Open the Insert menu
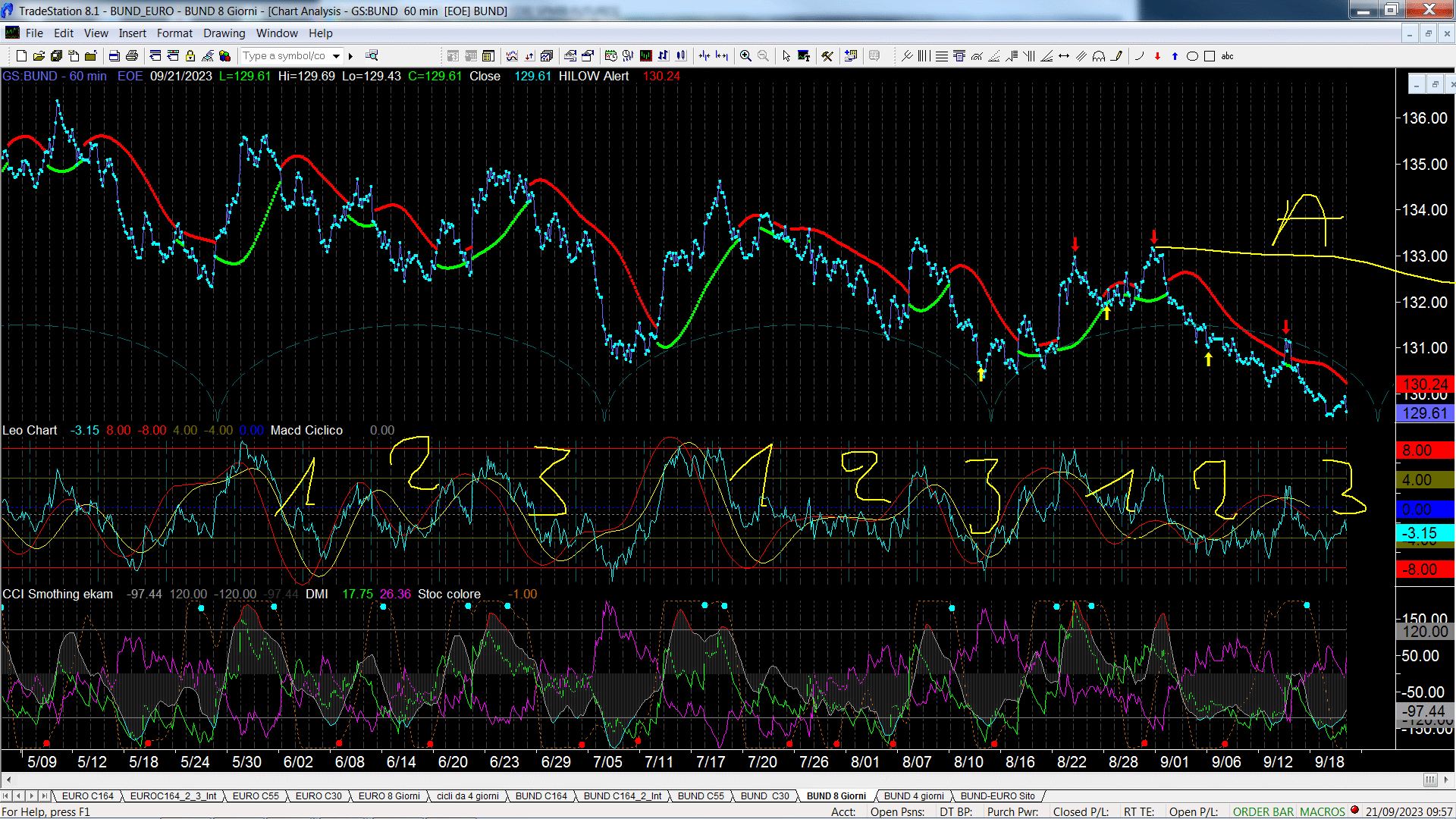Image resolution: width=1456 pixels, height=819 pixels. coord(133,33)
